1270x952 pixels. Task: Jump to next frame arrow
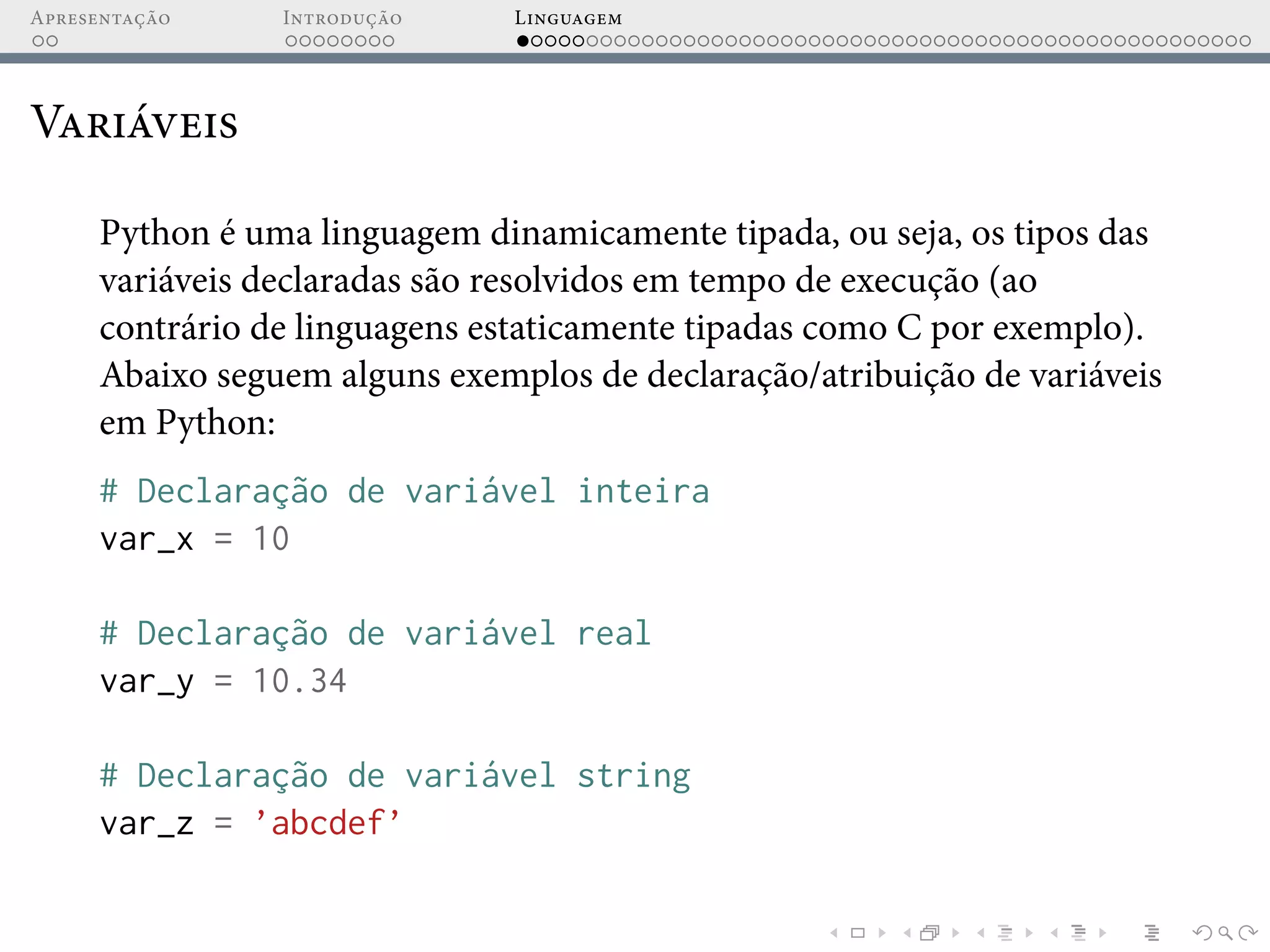956,933
